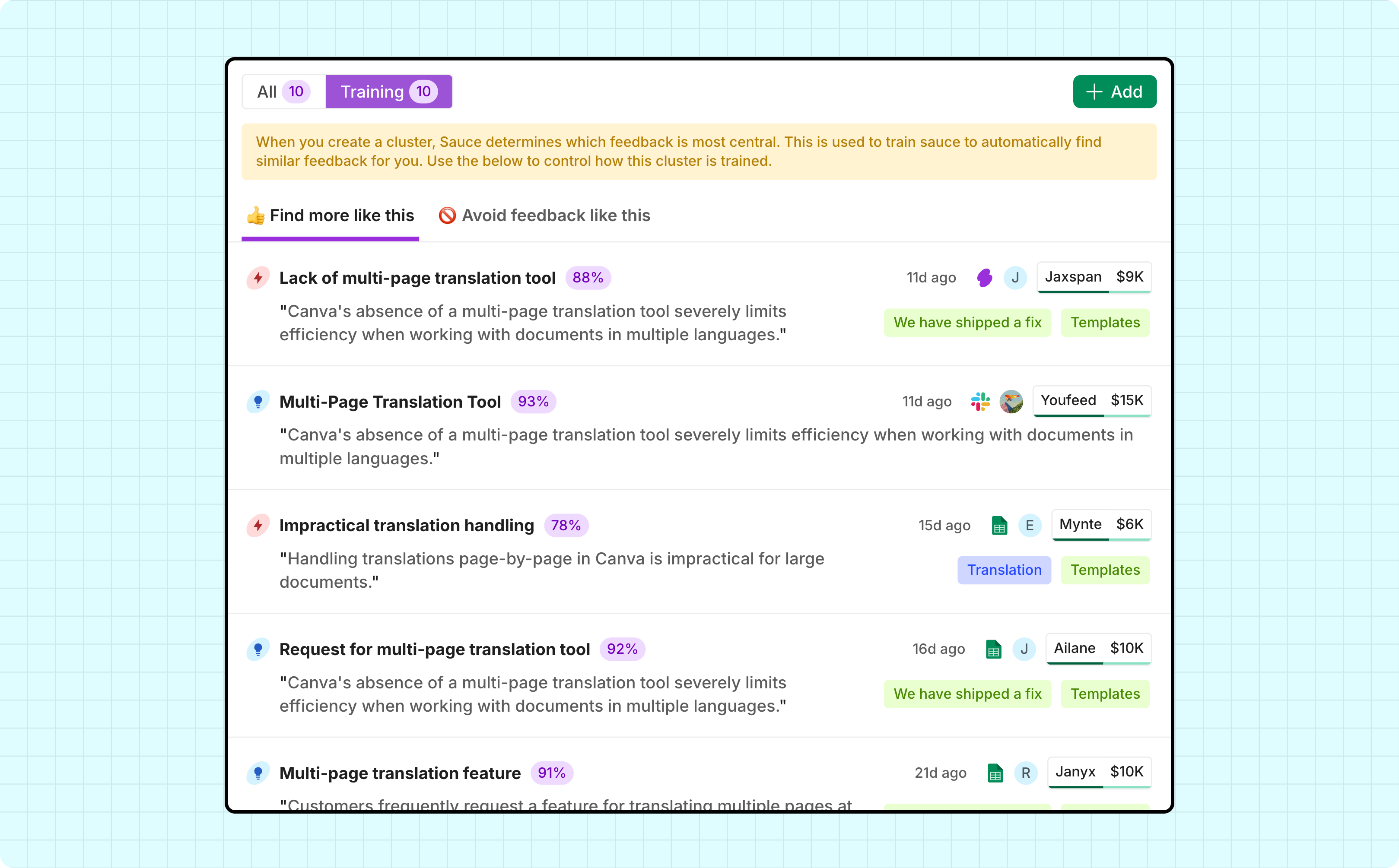
Task: Click the R user avatar on Janyx row
Action: [x=1026, y=773]
